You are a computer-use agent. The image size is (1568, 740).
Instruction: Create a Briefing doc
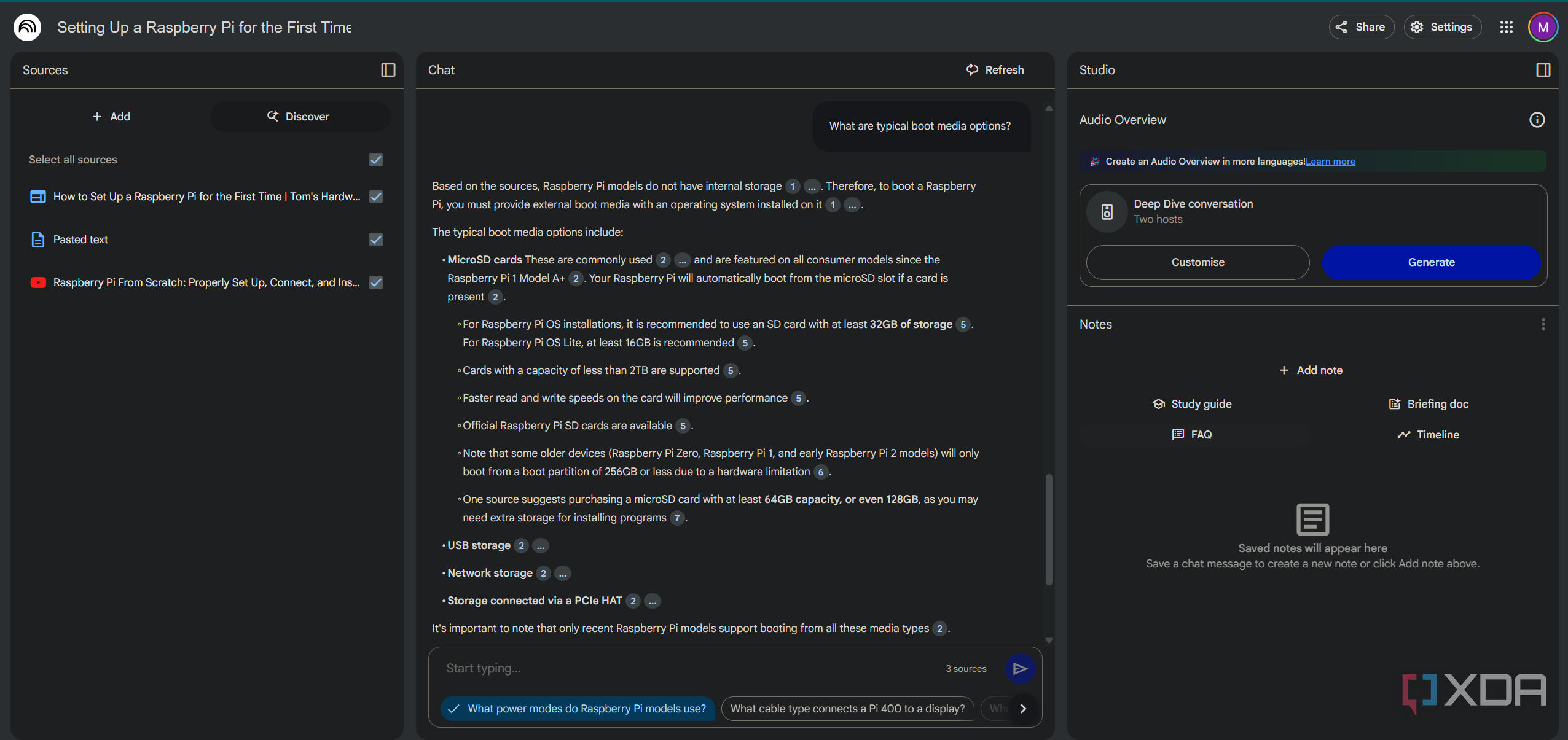point(1429,404)
